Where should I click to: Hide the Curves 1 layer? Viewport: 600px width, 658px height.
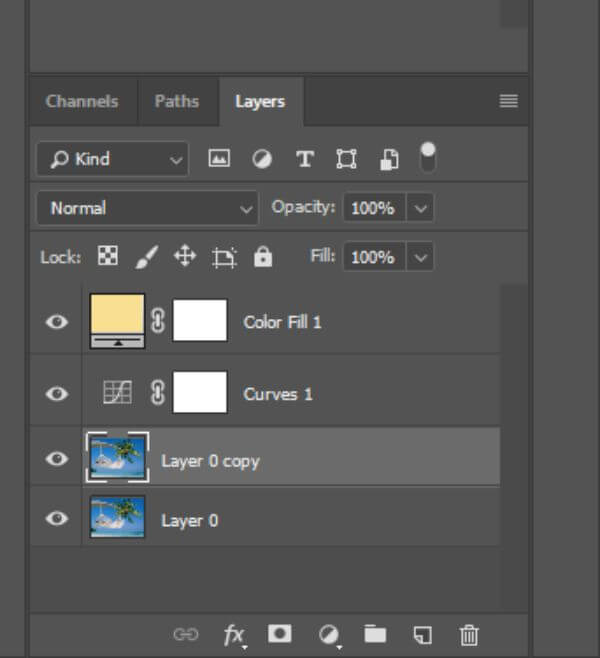[57, 394]
